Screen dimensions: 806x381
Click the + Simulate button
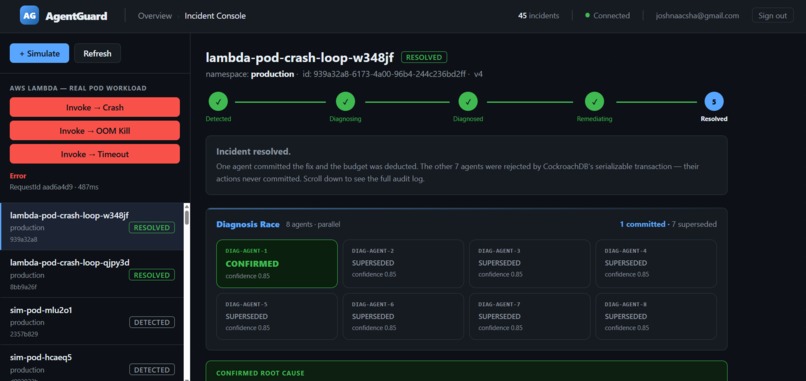pos(39,53)
